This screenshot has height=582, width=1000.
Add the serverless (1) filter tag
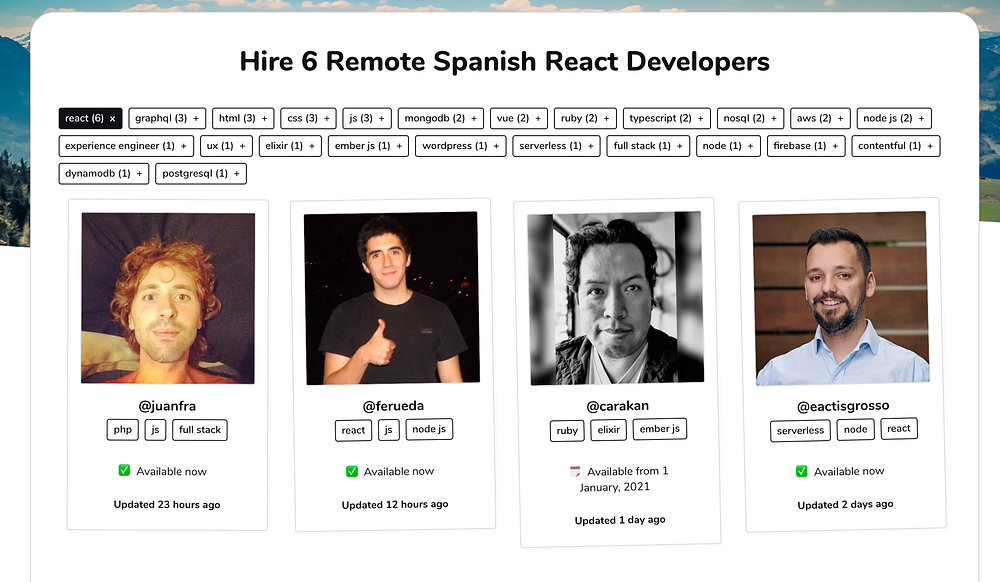point(557,146)
